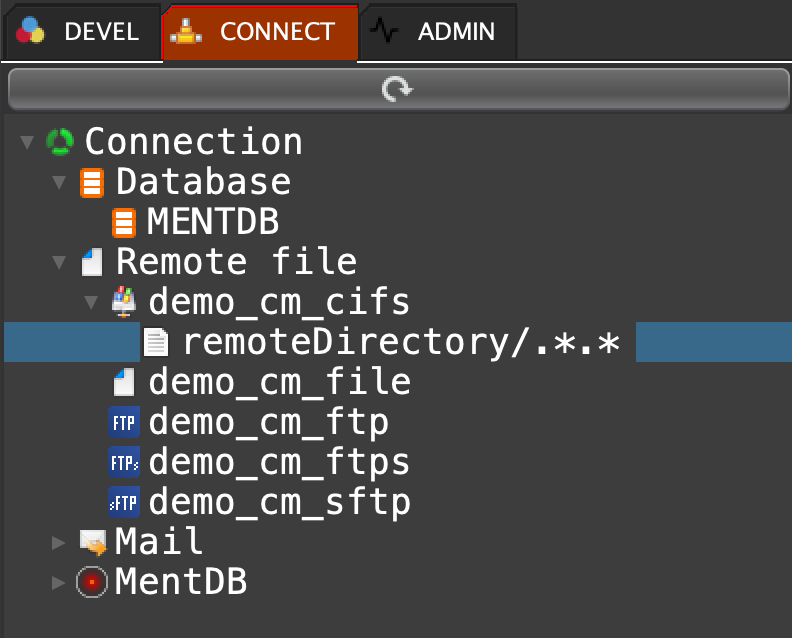792x638 pixels.
Task: Switch to the DEVEL tab
Action: (x=81, y=32)
